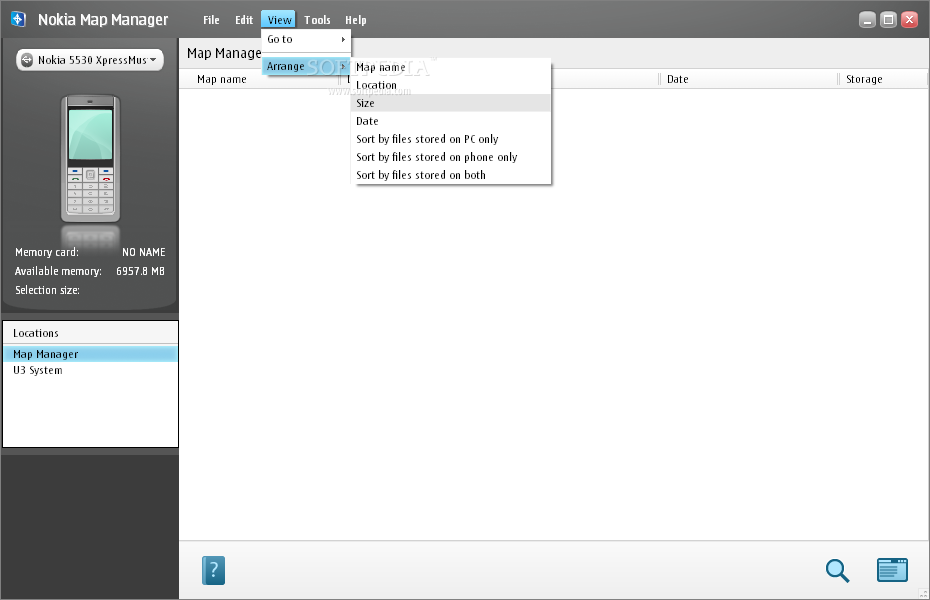
Task: Open the Tools menu
Action: click(317, 20)
